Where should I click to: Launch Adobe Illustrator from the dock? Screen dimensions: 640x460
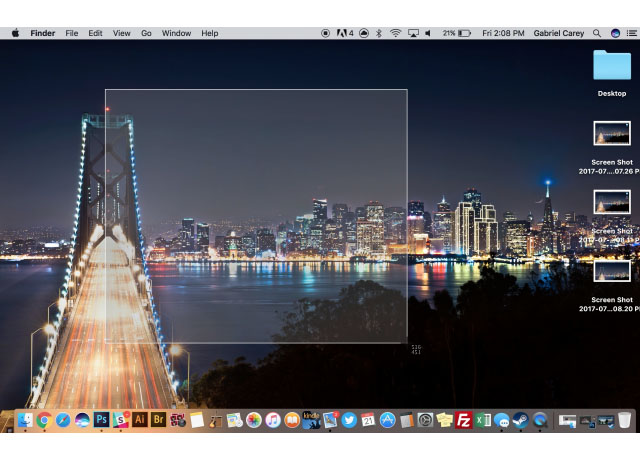[x=139, y=420]
